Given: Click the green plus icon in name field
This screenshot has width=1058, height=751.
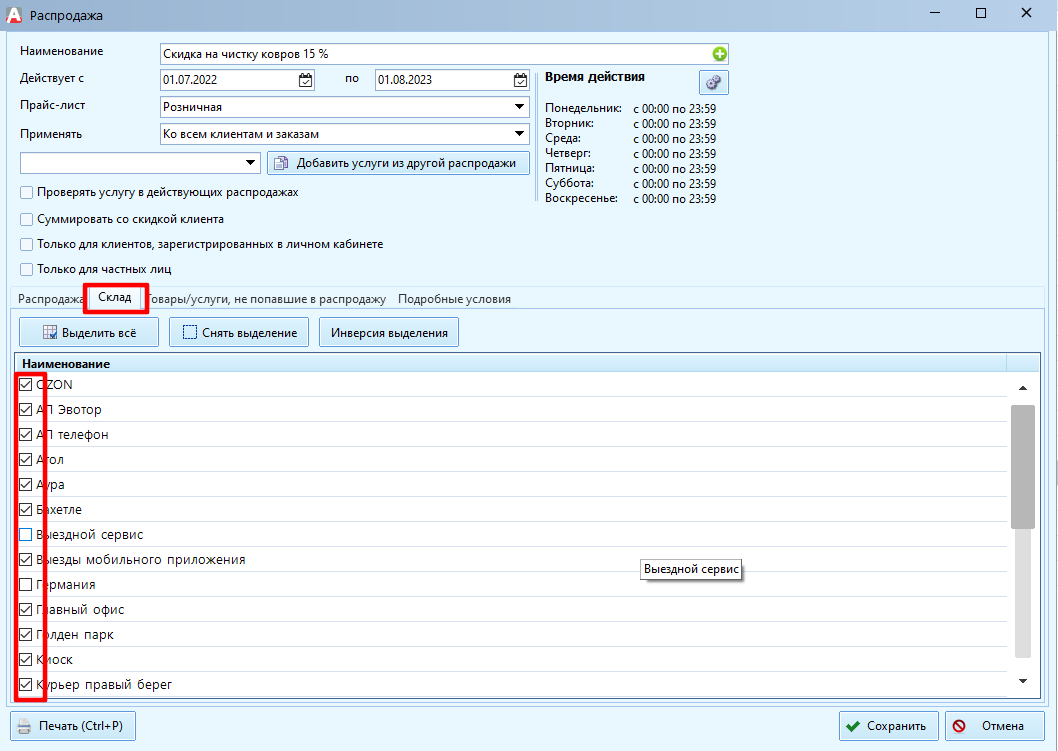Looking at the screenshot, I should pyautogui.click(x=719, y=54).
